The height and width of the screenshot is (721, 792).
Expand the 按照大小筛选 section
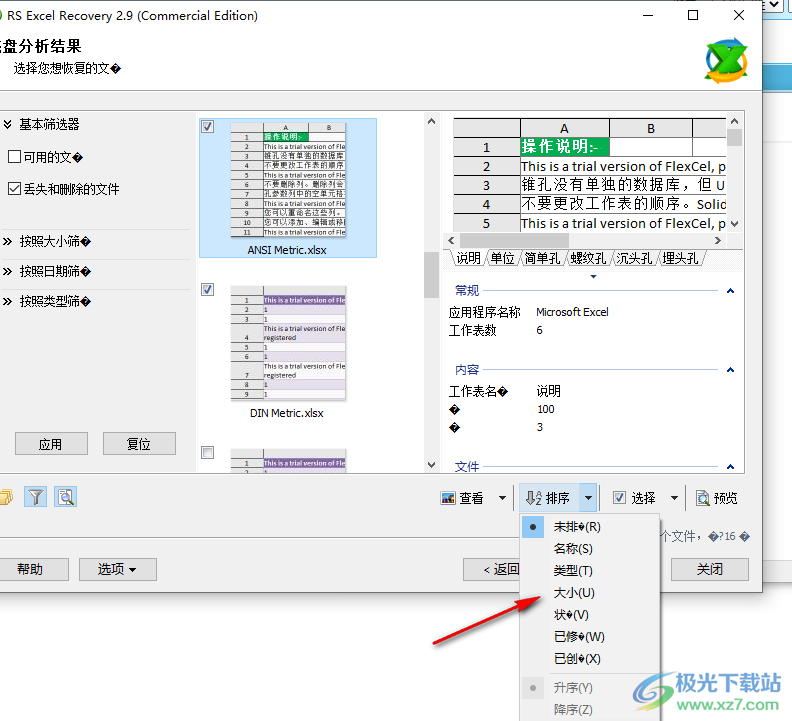[8, 242]
